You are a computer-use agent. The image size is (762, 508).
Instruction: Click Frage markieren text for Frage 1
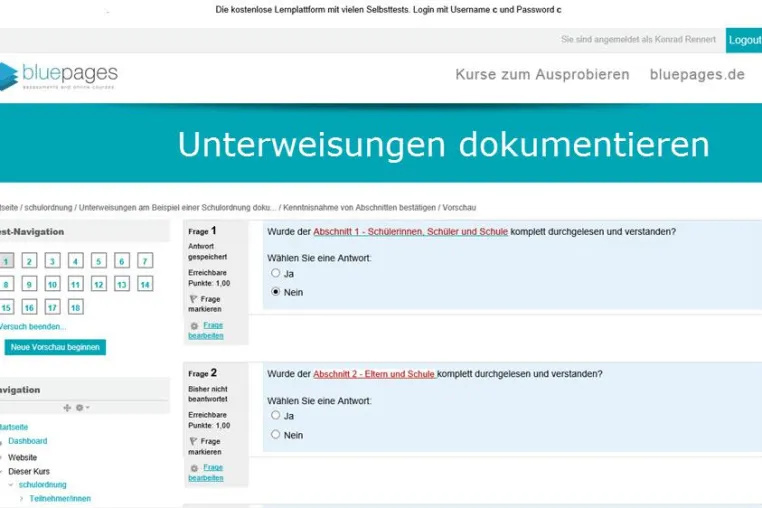(206, 304)
